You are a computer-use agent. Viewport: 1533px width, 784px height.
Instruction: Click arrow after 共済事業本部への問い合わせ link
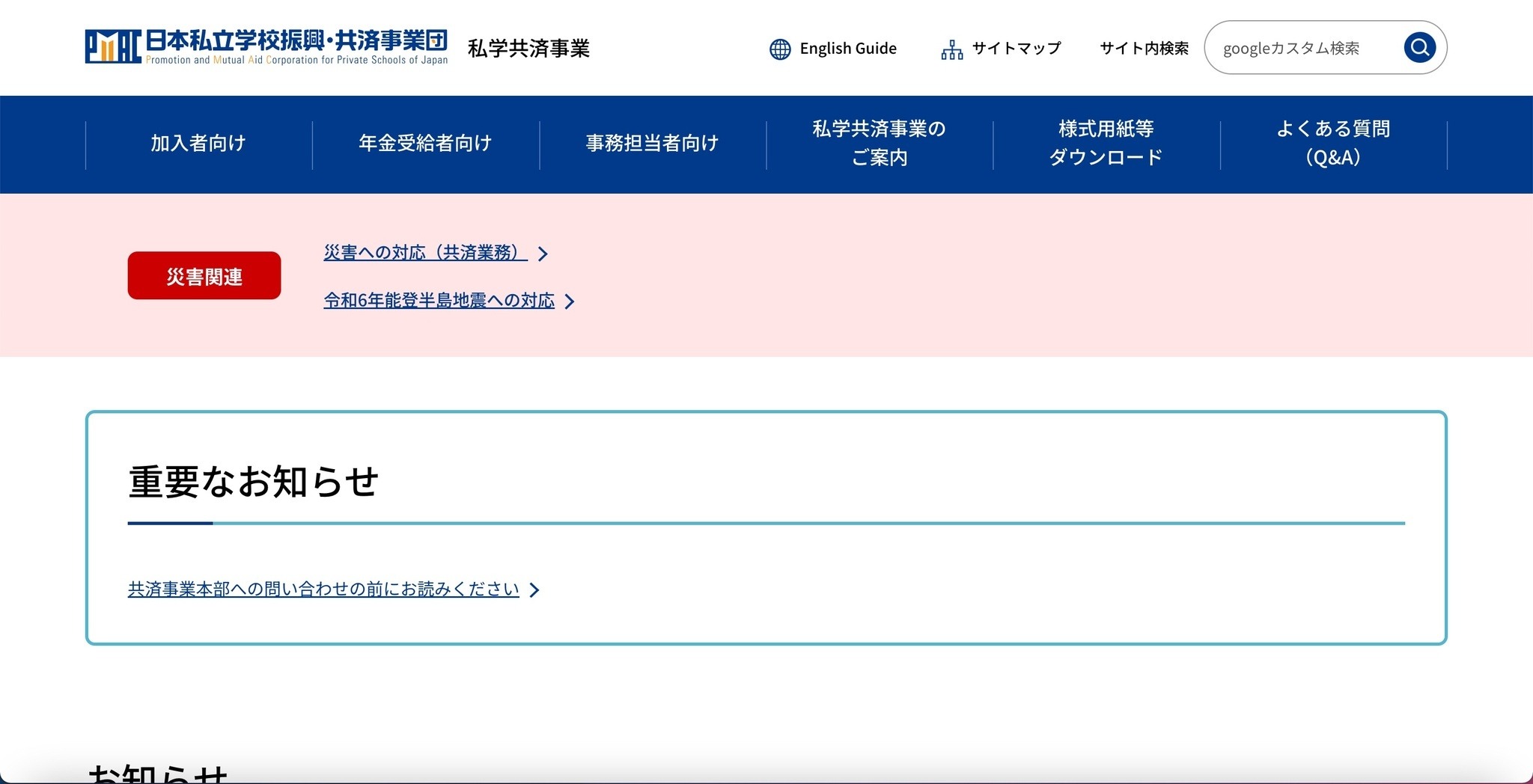tap(534, 590)
